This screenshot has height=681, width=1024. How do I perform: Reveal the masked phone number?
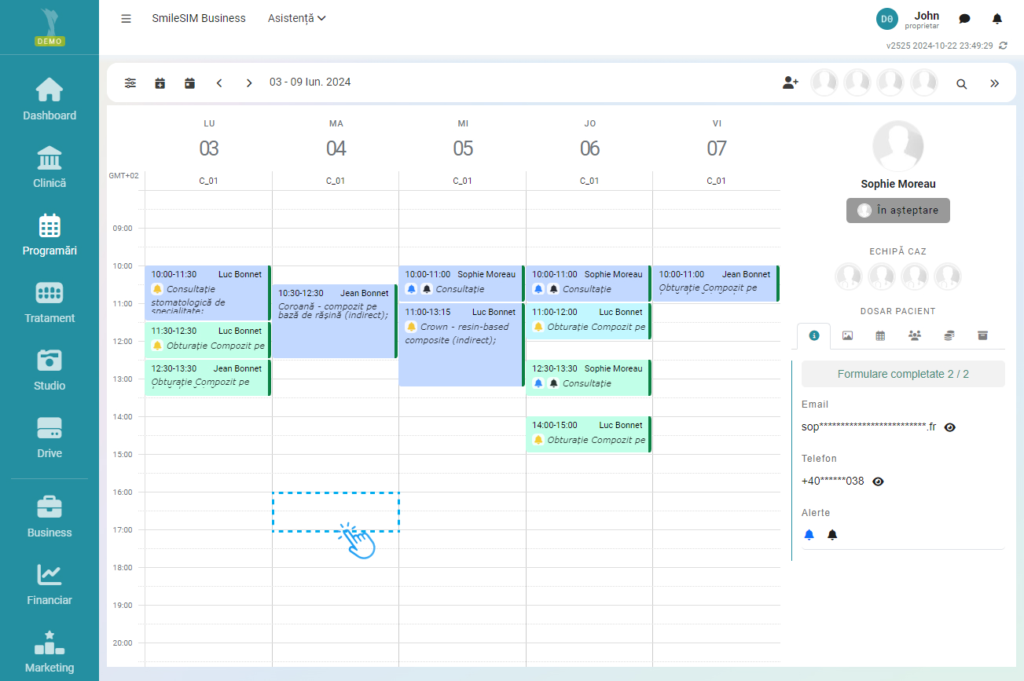(878, 481)
